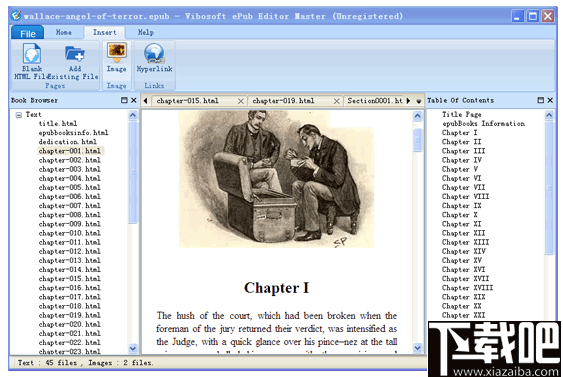Screen dimensions: 563x377
Task: Select chapter-019.html in Book Browser
Action: point(70,315)
